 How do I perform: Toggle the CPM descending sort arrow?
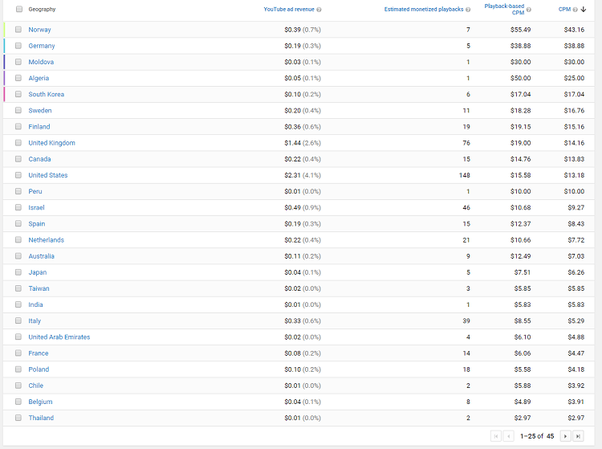[x=583, y=9]
